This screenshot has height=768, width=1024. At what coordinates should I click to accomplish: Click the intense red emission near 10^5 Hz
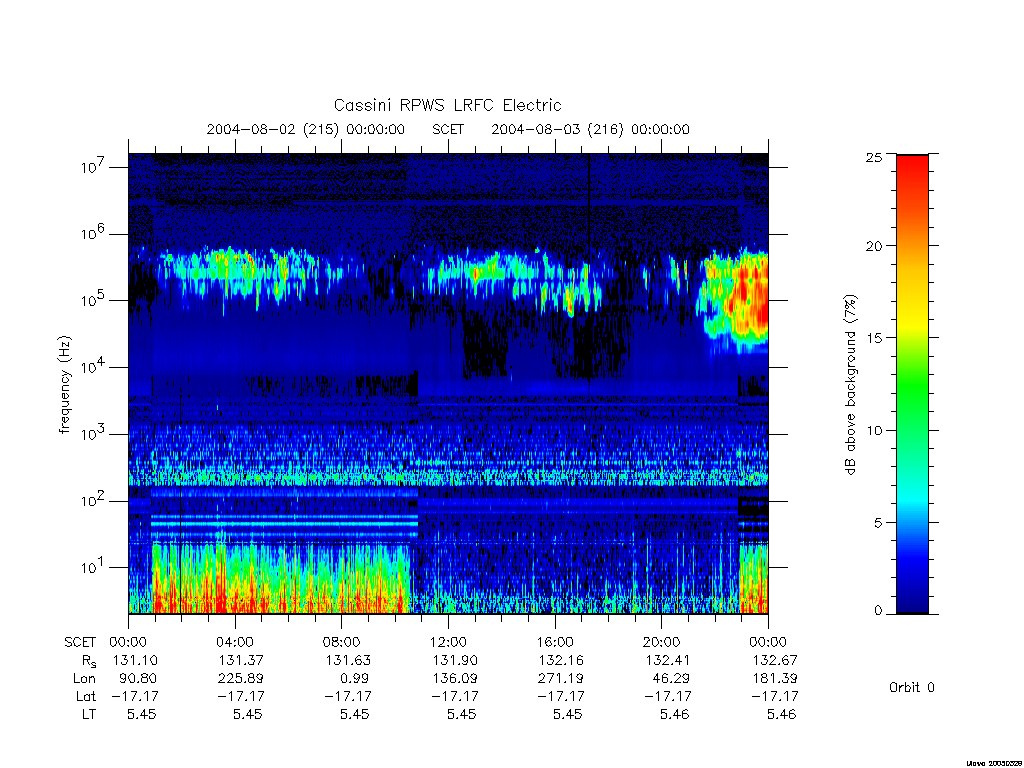[x=751, y=297]
